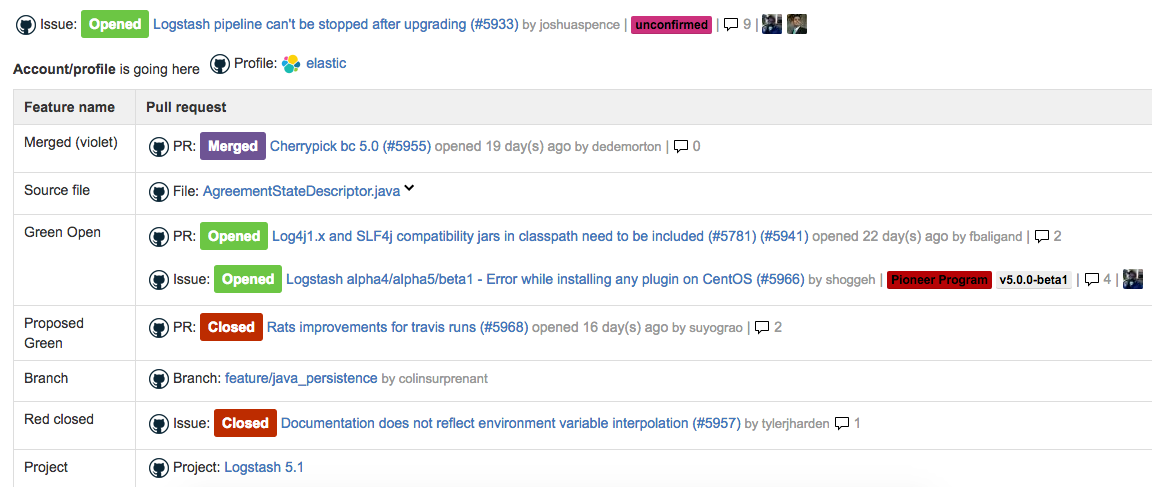This screenshot has height=487, width=1152.
Task: Click GitHub icon in Merged PR row
Action: coord(159,147)
